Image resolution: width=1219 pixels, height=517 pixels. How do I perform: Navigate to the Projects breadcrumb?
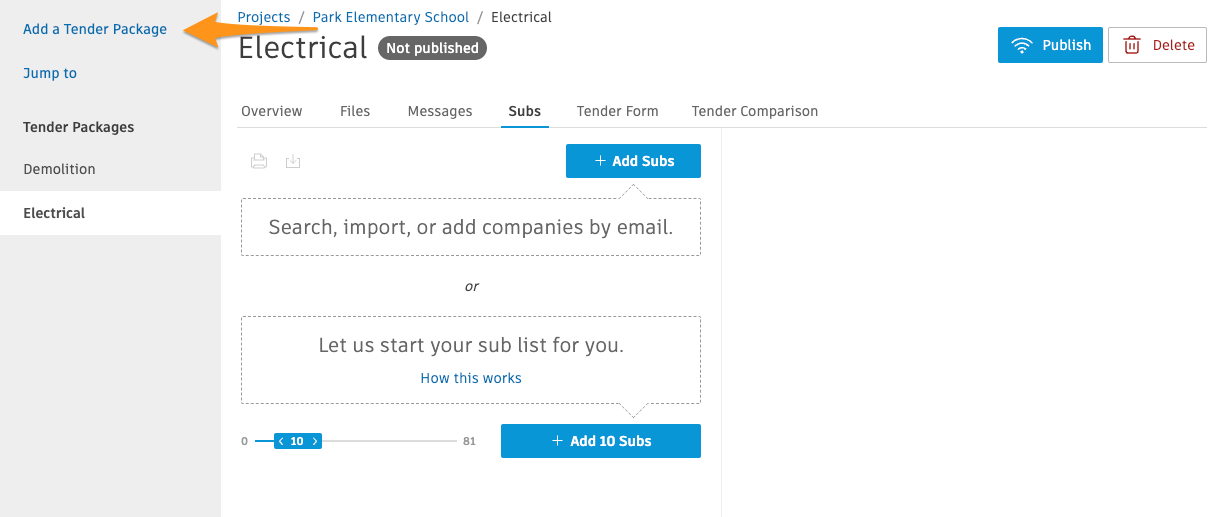tap(264, 17)
